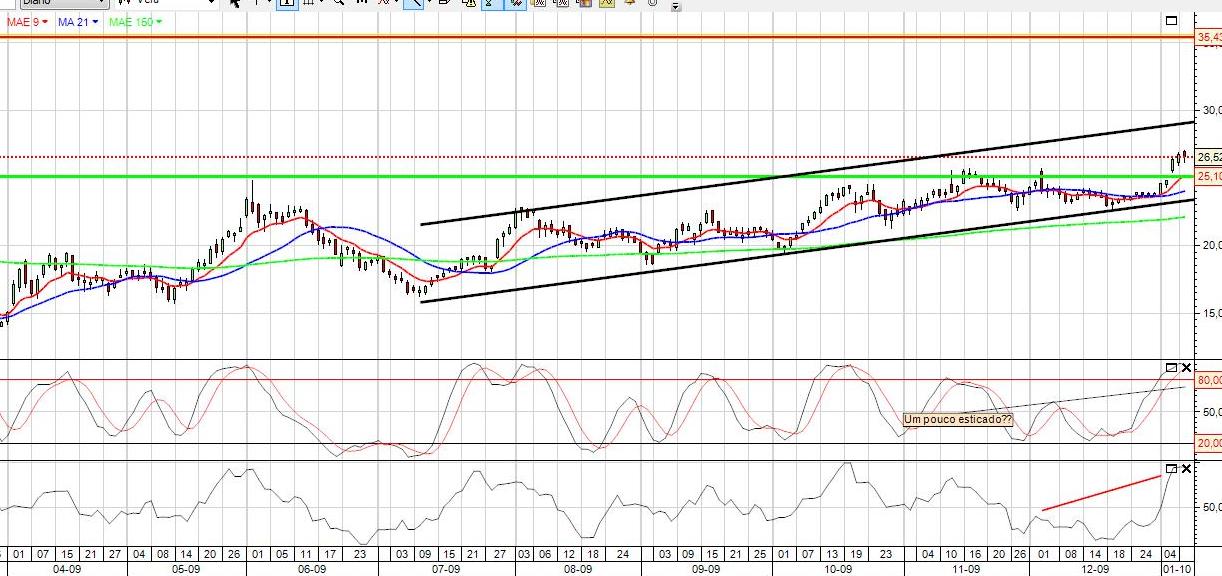Close the bottom RSI indicator panel
Viewport: 1222px width, 576px height.
click(x=1187, y=468)
